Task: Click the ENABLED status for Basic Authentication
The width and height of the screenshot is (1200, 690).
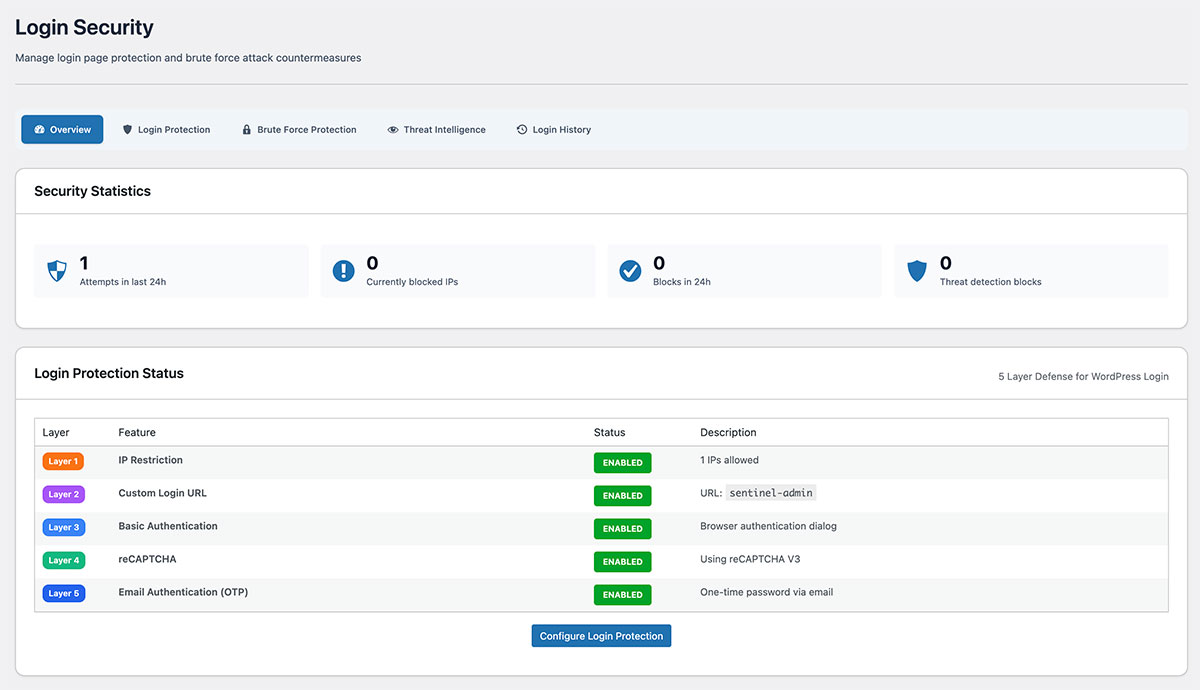Action: pyautogui.click(x=622, y=529)
